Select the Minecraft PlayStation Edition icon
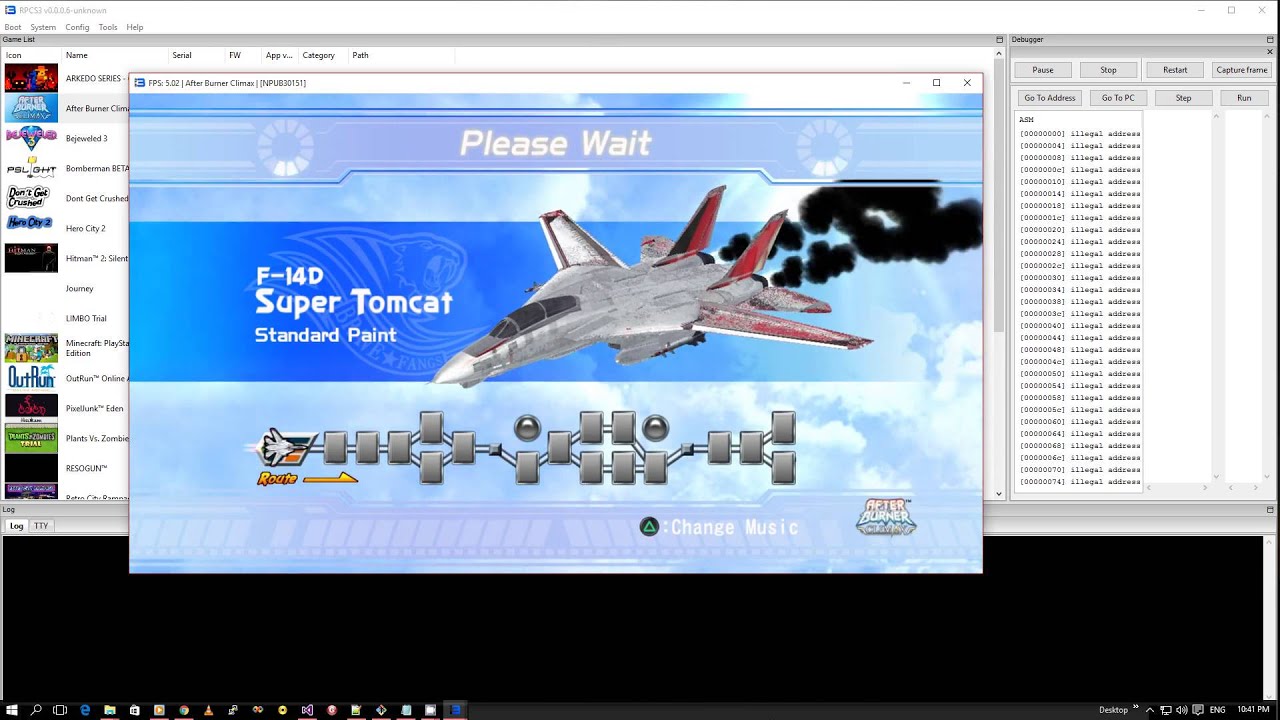 pos(31,348)
